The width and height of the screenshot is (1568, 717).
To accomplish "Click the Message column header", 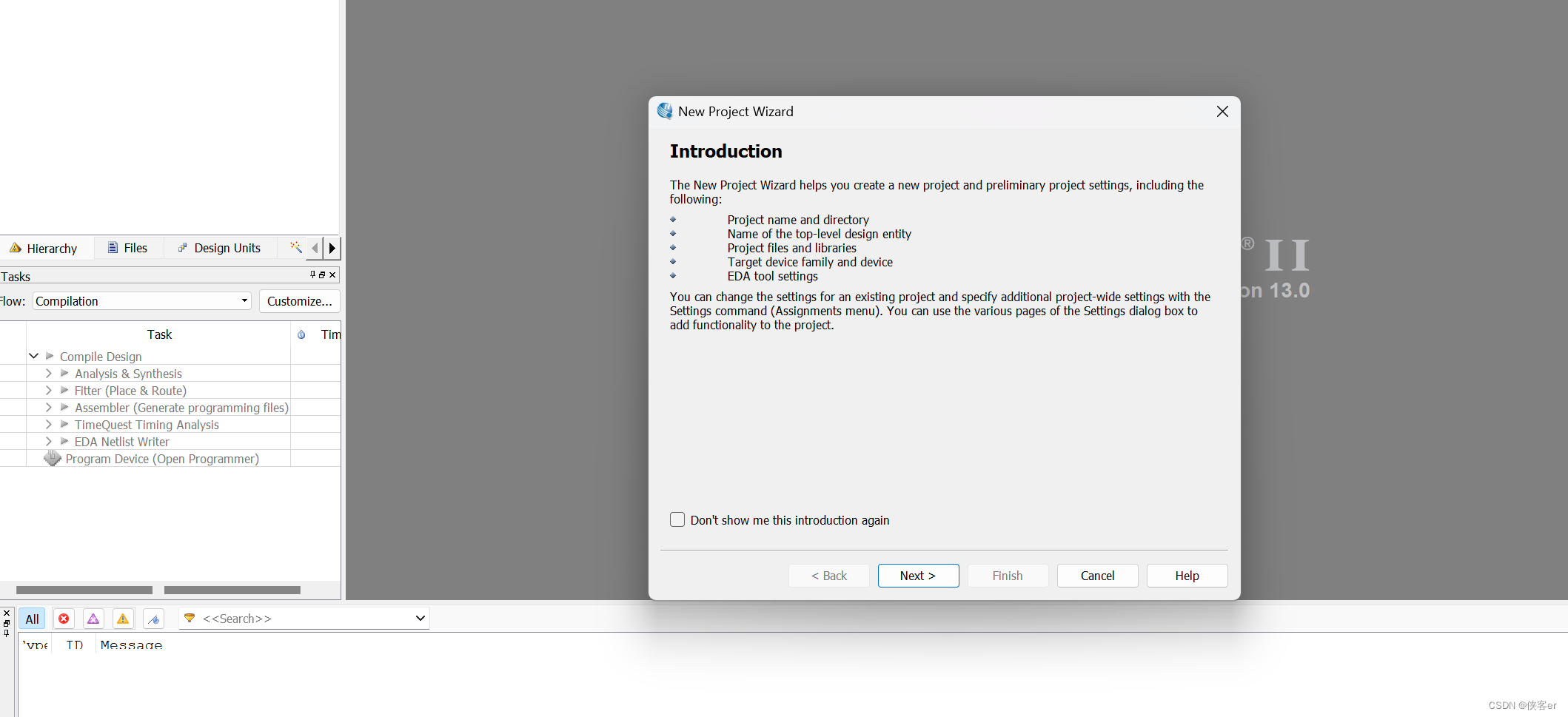I will click(x=131, y=644).
